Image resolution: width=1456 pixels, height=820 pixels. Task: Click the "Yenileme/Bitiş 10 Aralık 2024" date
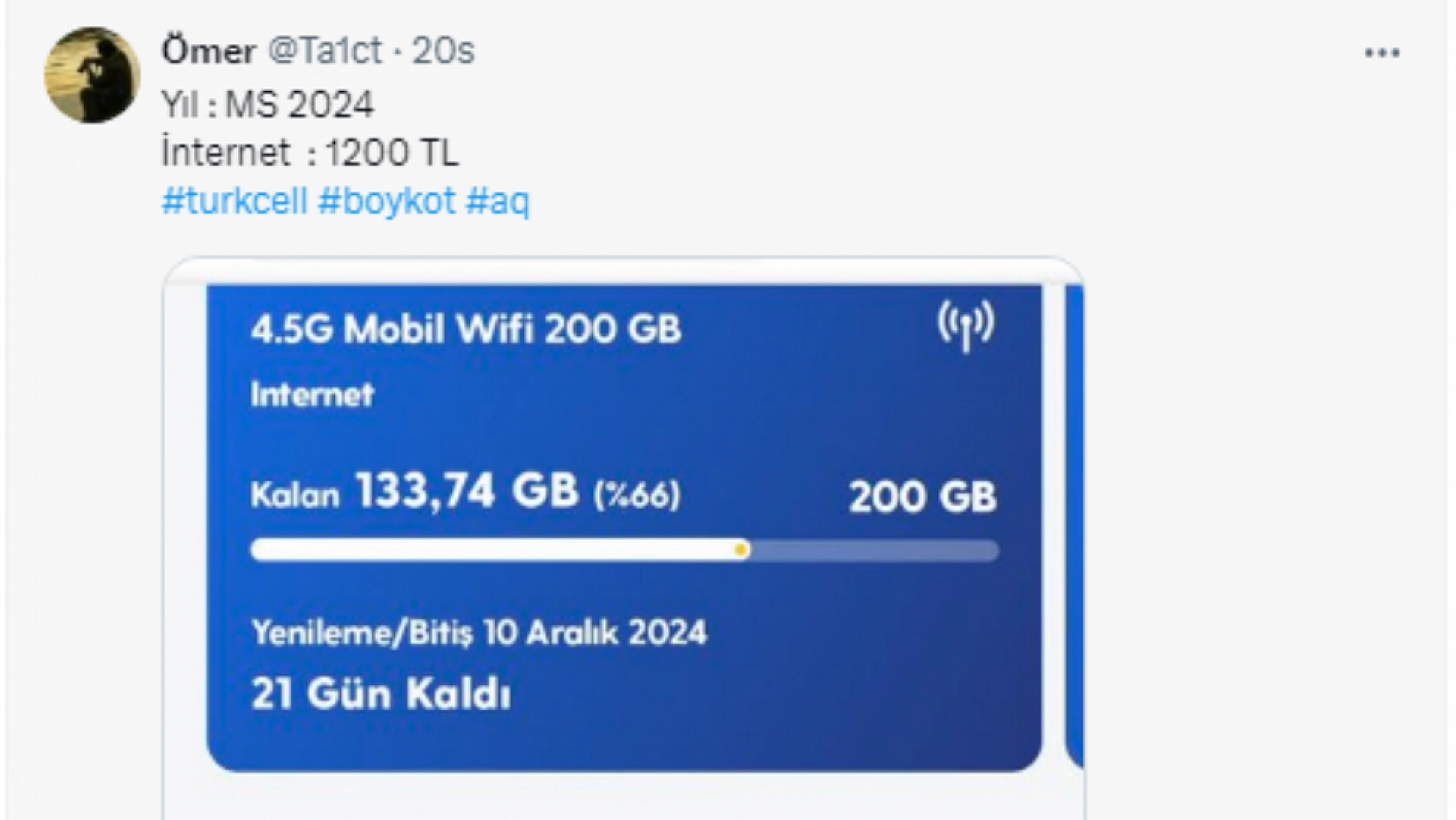(x=479, y=633)
